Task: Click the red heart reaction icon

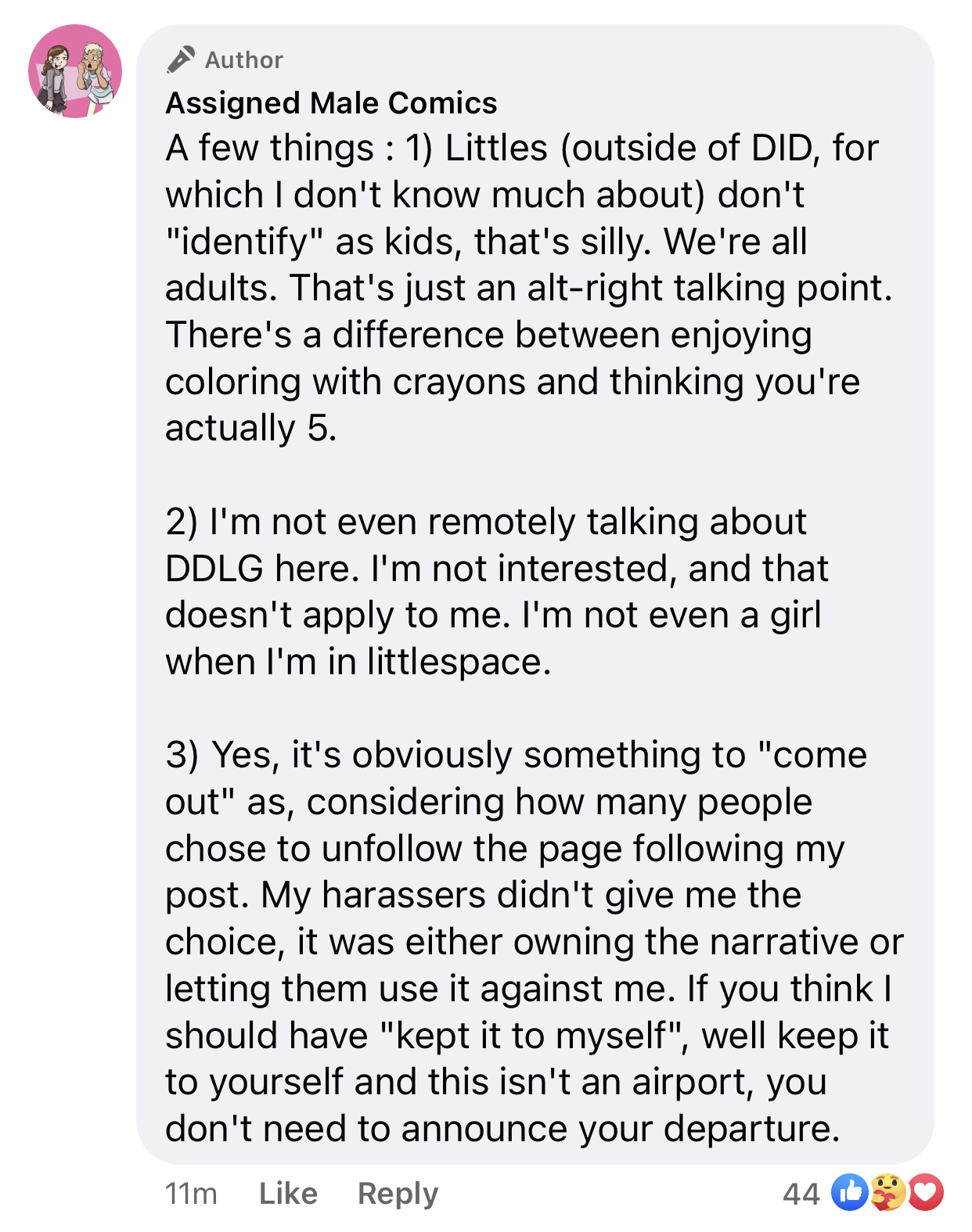Action: 925,1192
